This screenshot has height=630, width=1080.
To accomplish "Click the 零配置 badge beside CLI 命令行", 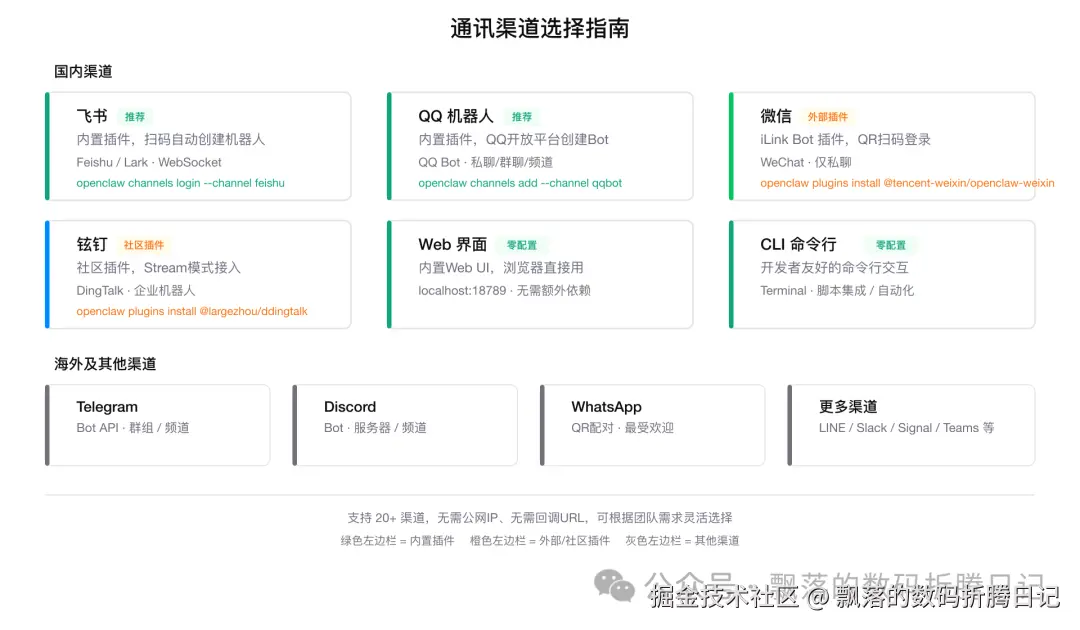I will (891, 245).
